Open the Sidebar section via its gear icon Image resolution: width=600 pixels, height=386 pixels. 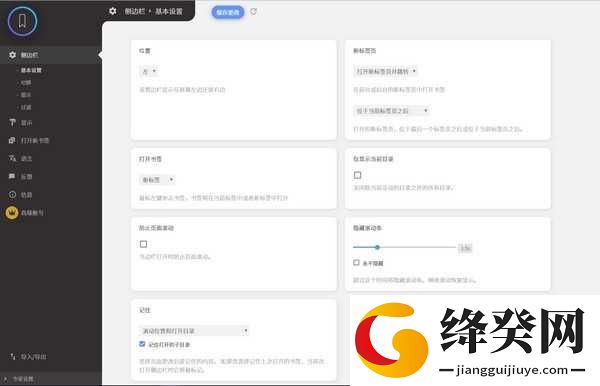pyautogui.click(x=12, y=55)
